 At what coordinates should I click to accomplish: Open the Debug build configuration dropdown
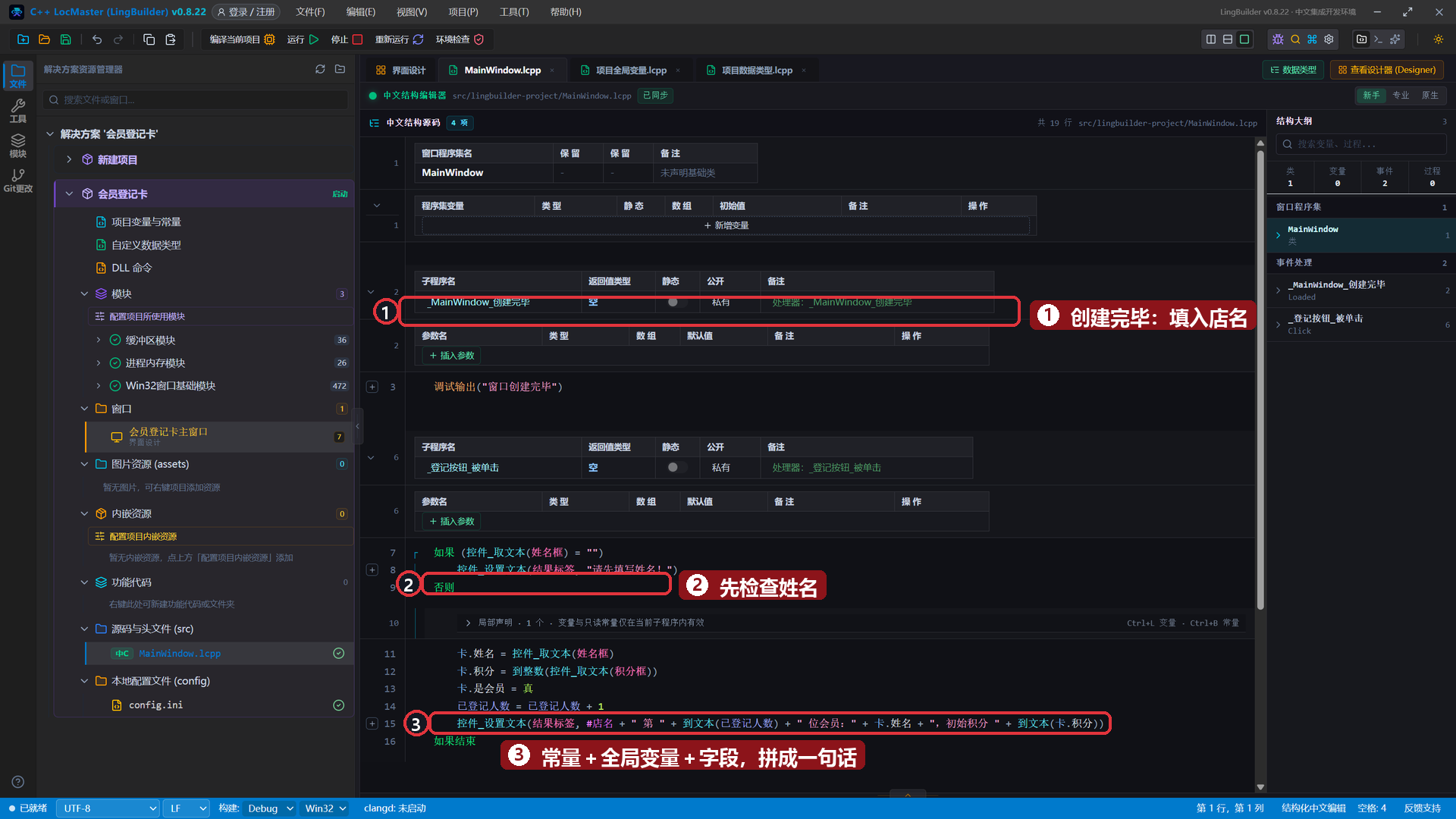click(270, 808)
